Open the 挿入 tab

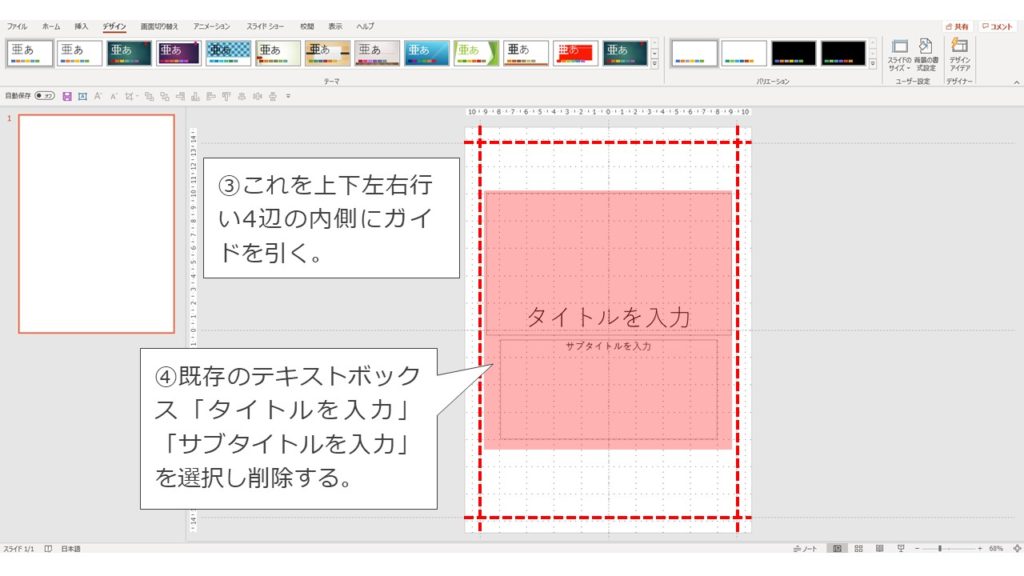[81, 27]
